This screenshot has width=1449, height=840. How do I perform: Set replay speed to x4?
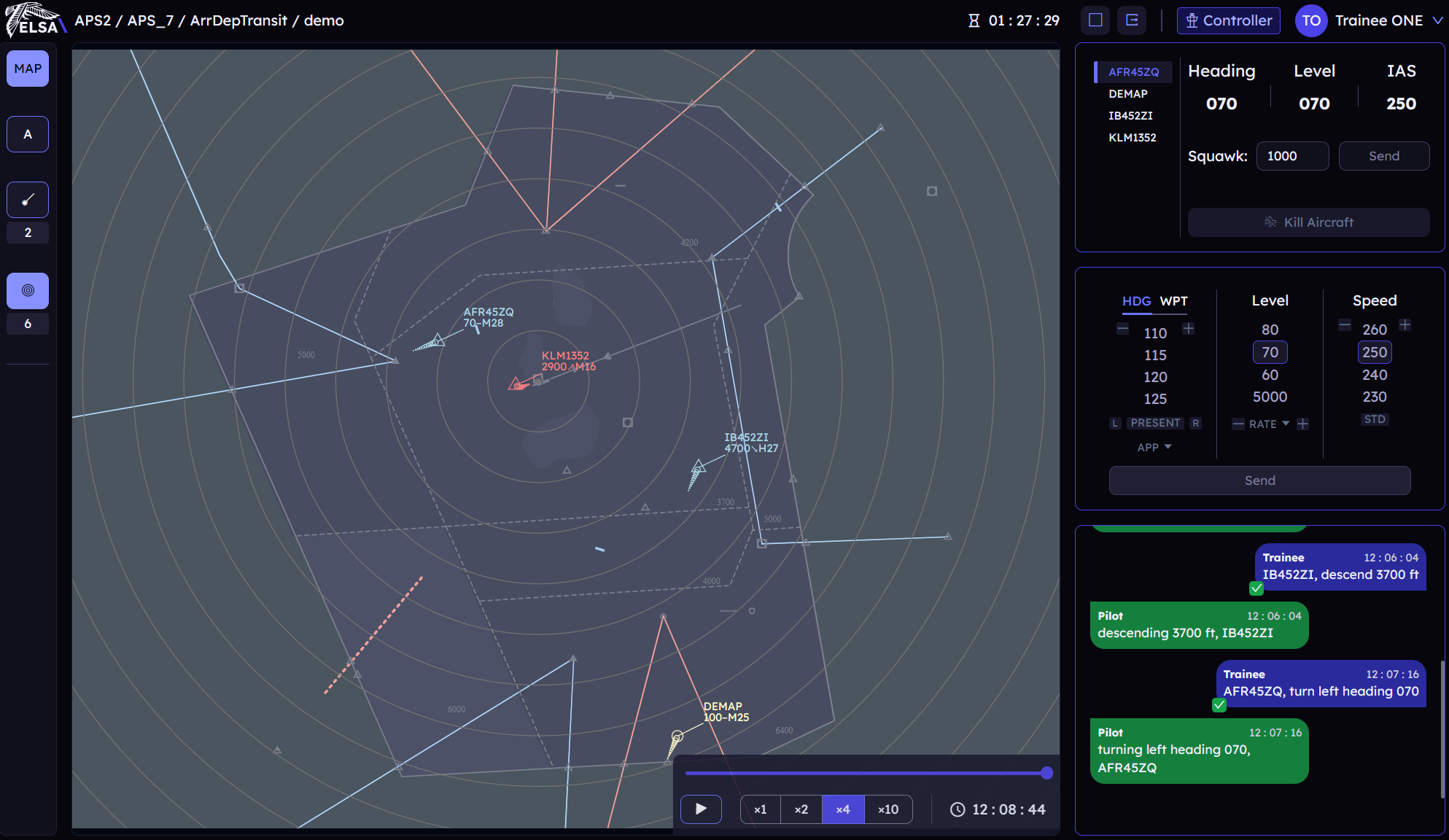[x=843, y=809]
